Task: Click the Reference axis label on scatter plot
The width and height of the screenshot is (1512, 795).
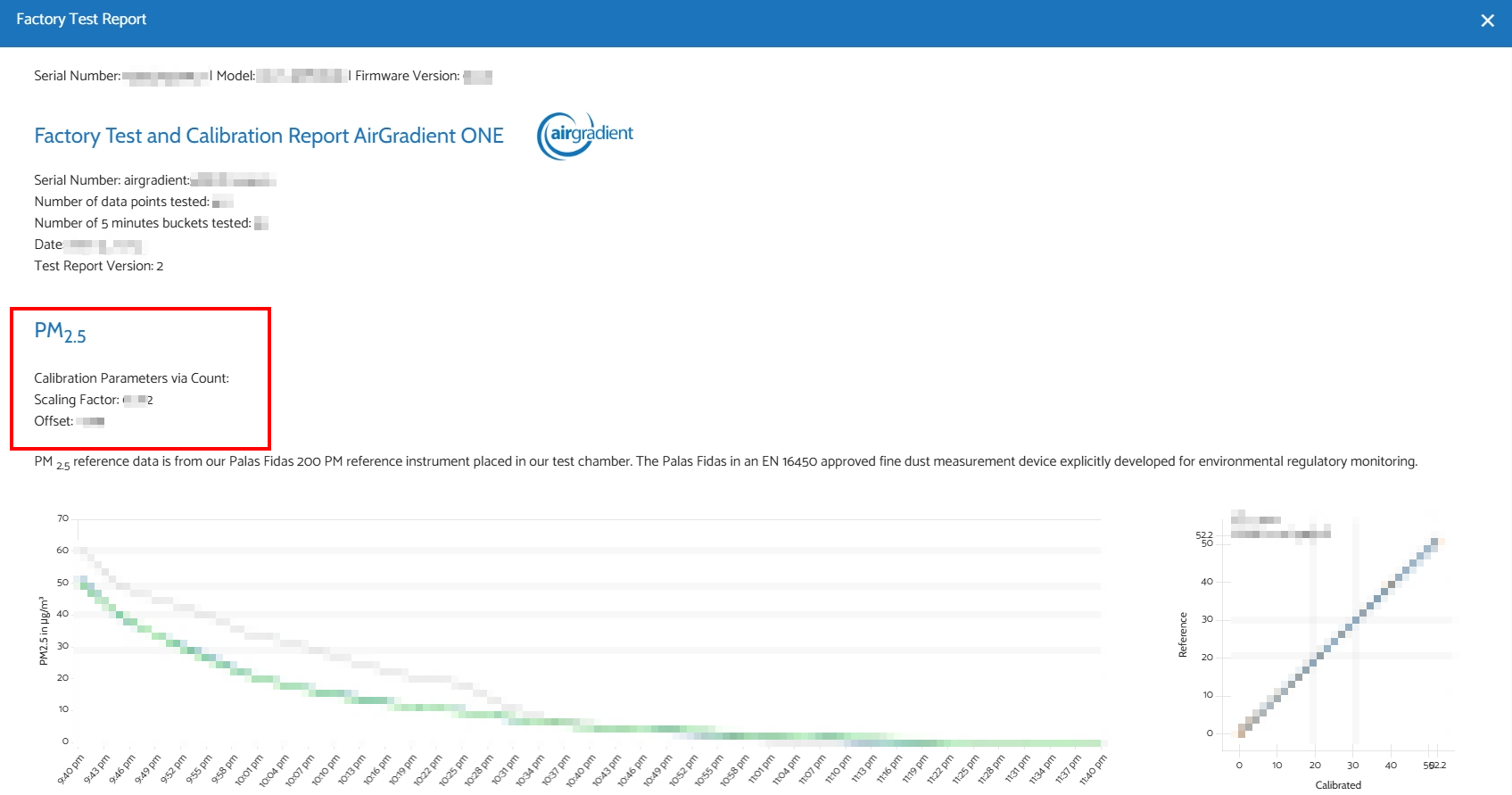Action: click(1183, 634)
